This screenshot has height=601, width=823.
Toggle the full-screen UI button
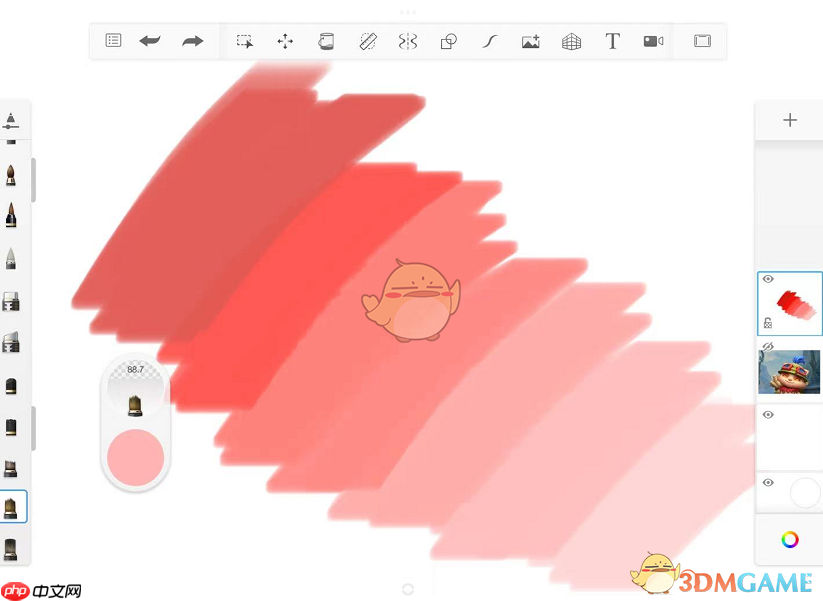pyautogui.click(x=702, y=41)
